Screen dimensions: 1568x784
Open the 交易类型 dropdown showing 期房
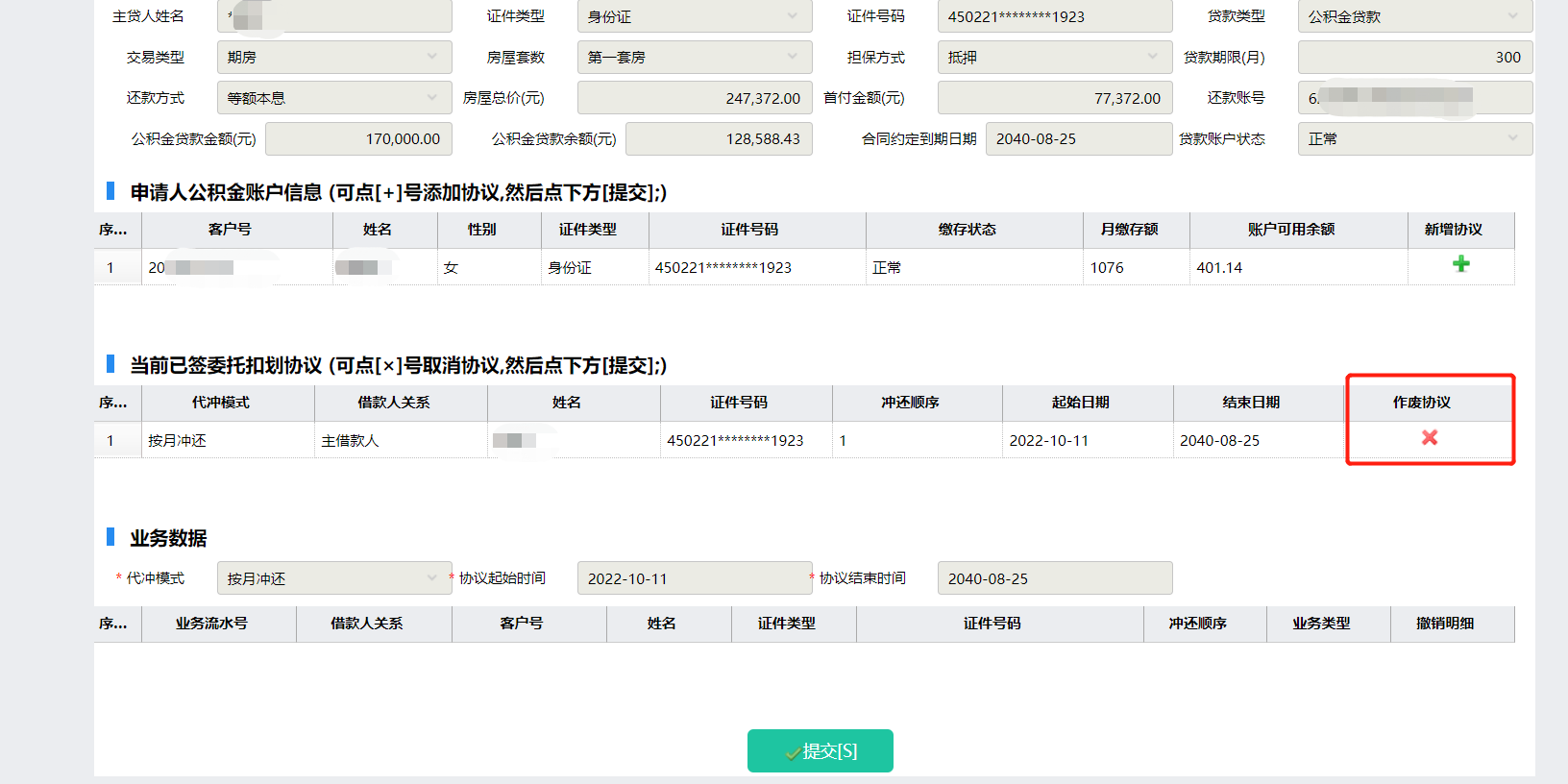tap(333, 58)
